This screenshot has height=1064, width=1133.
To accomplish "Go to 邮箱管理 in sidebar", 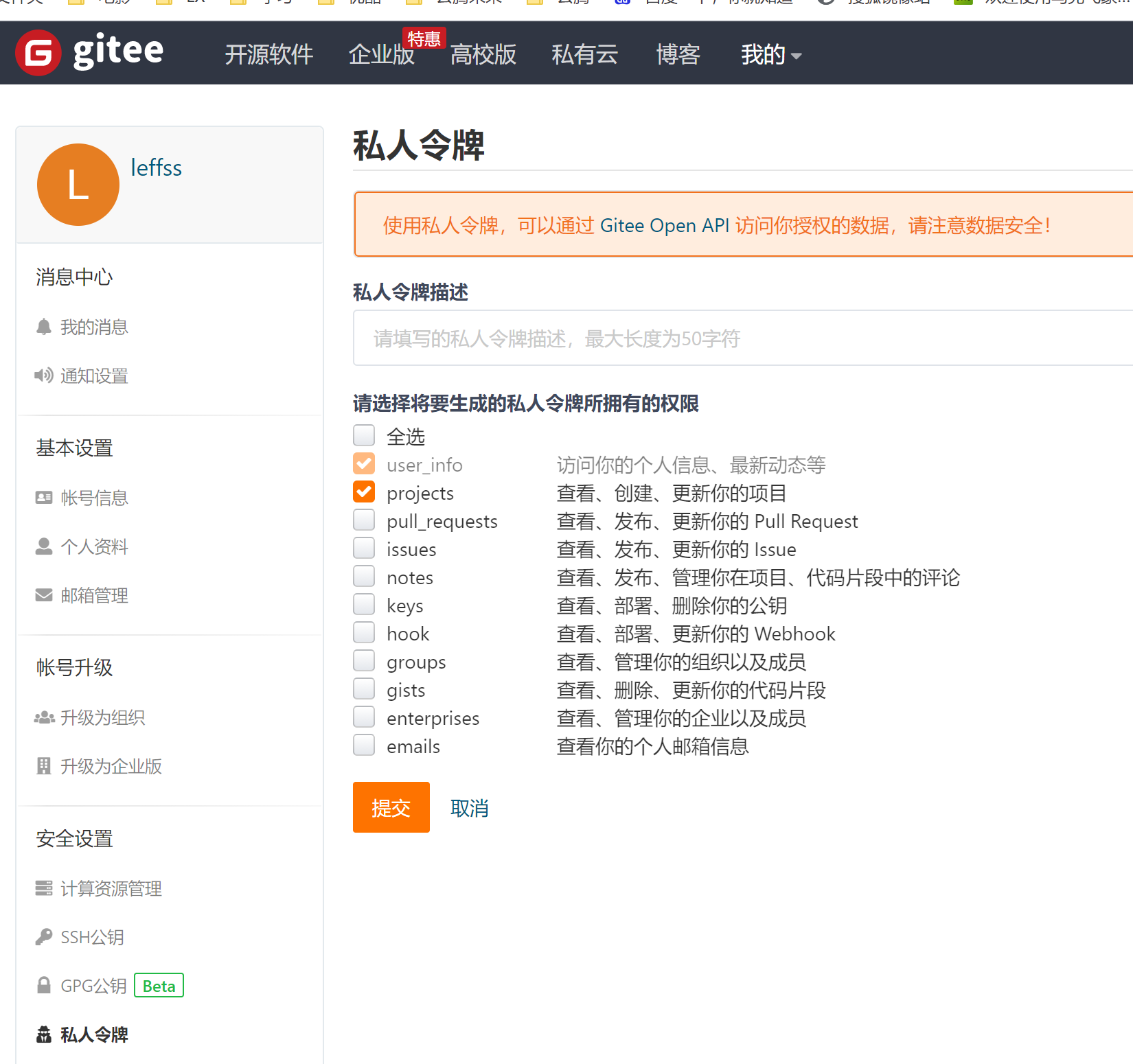I will pos(94,595).
